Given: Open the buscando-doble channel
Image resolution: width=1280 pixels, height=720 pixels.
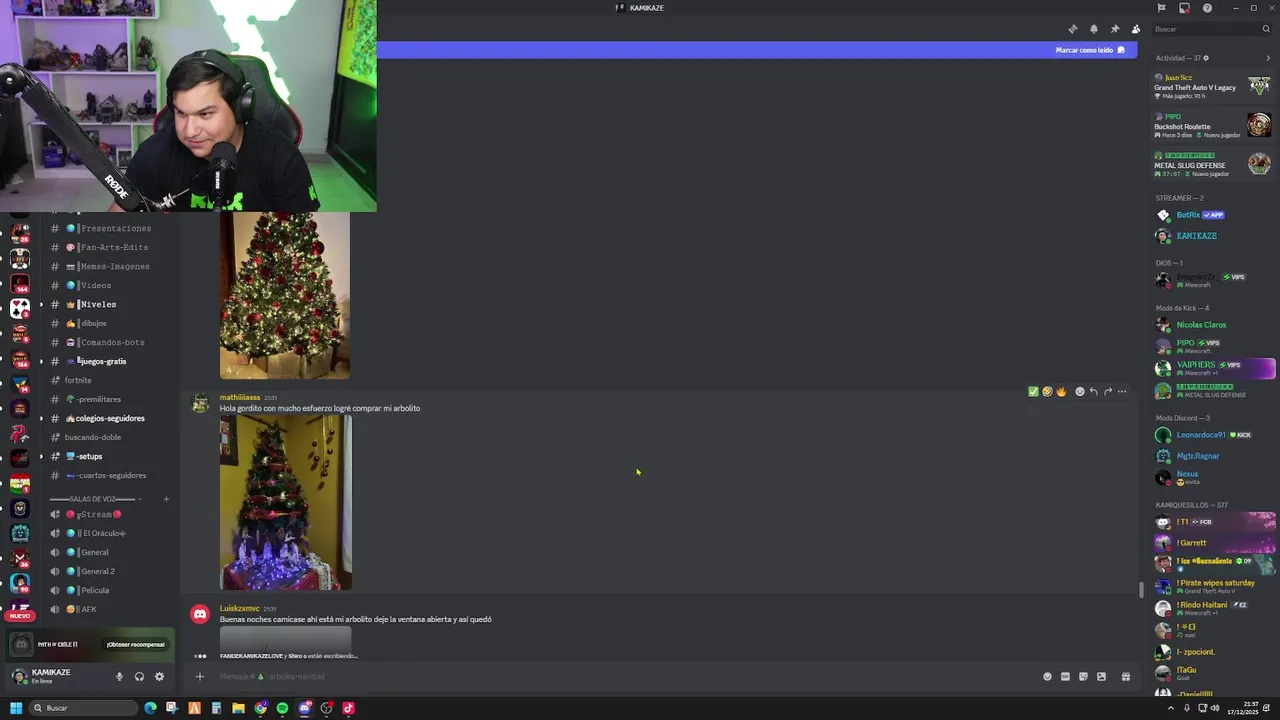Looking at the screenshot, I should 109,437.
